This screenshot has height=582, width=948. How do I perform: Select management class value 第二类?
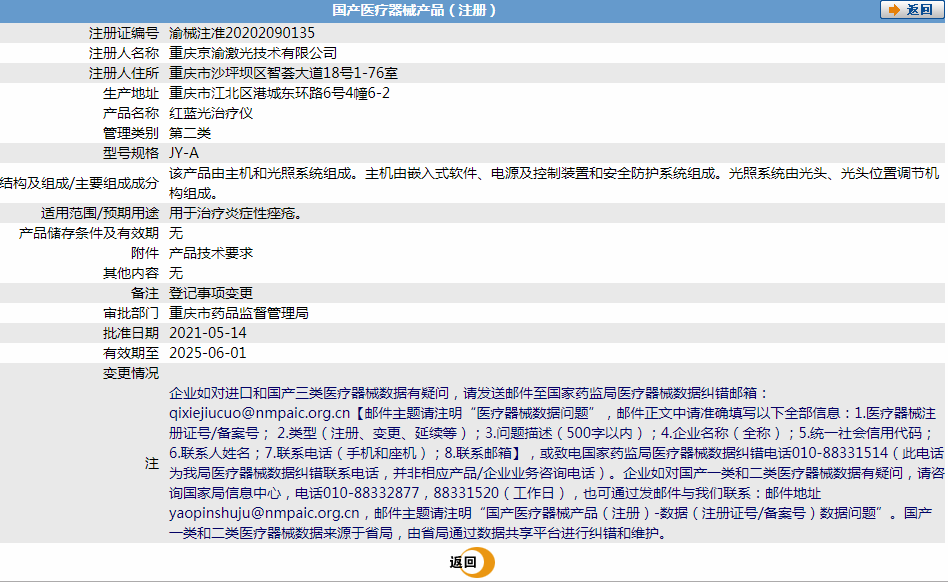pos(190,133)
